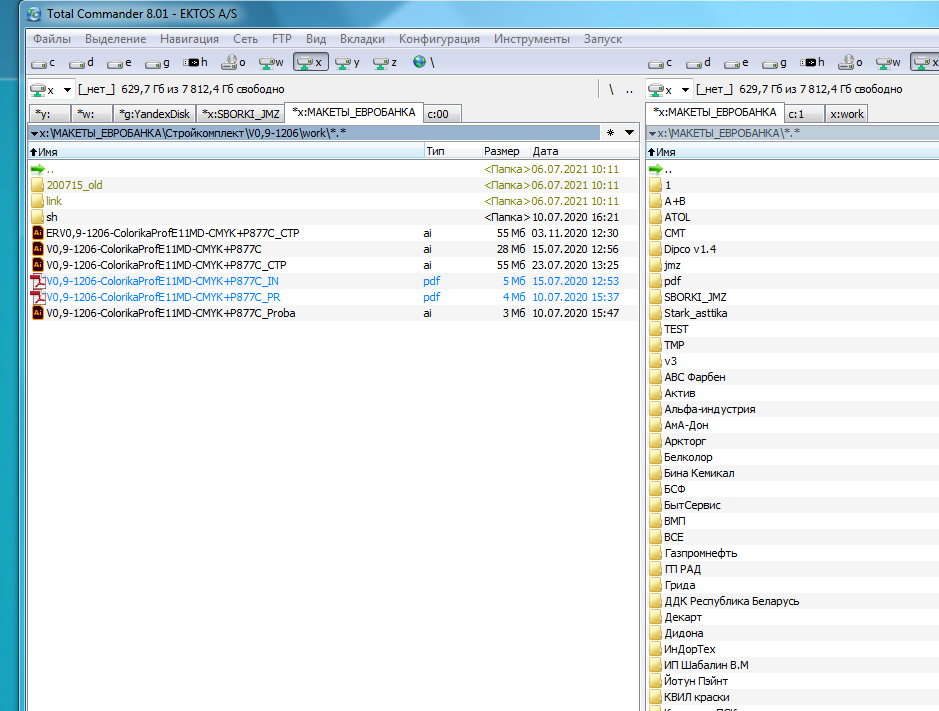Screen dimensions: 939x711
Task: Go to root directory in left panel
Action: 611,90
